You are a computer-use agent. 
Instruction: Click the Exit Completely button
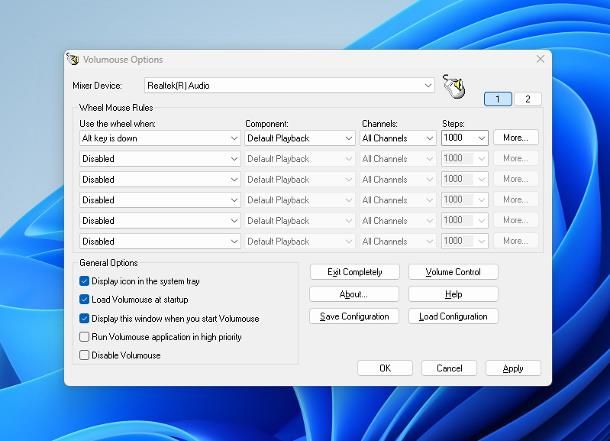click(x=354, y=272)
